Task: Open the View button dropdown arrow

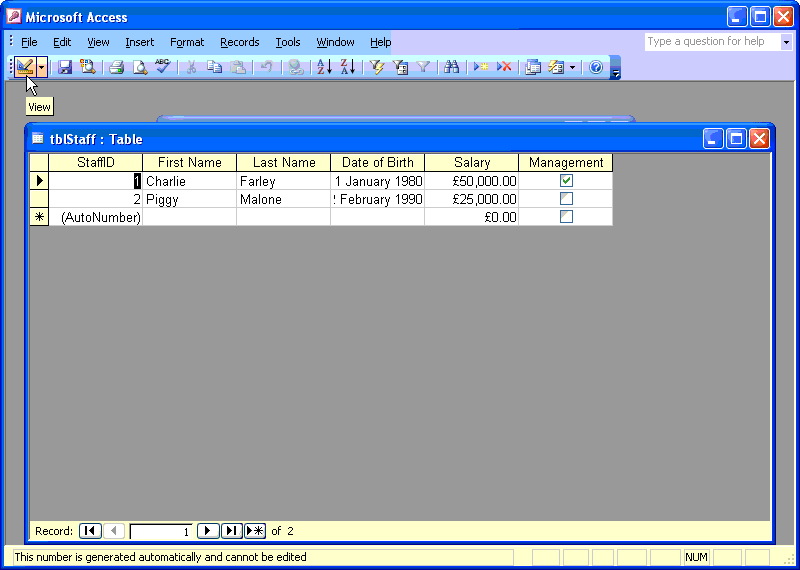Action: [42, 67]
